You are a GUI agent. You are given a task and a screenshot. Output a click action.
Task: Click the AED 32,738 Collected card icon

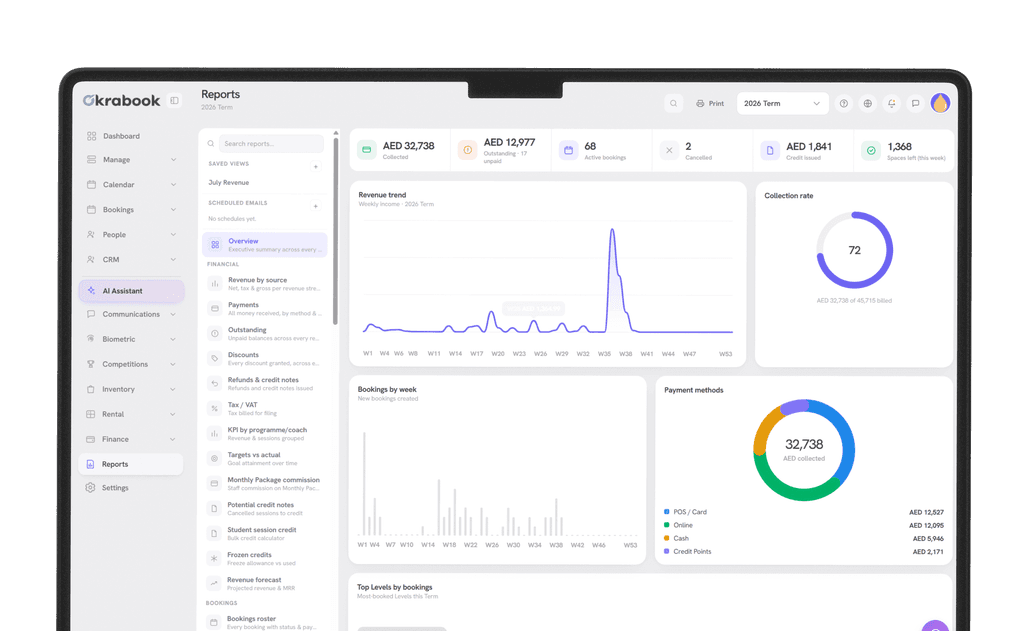click(367, 150)
